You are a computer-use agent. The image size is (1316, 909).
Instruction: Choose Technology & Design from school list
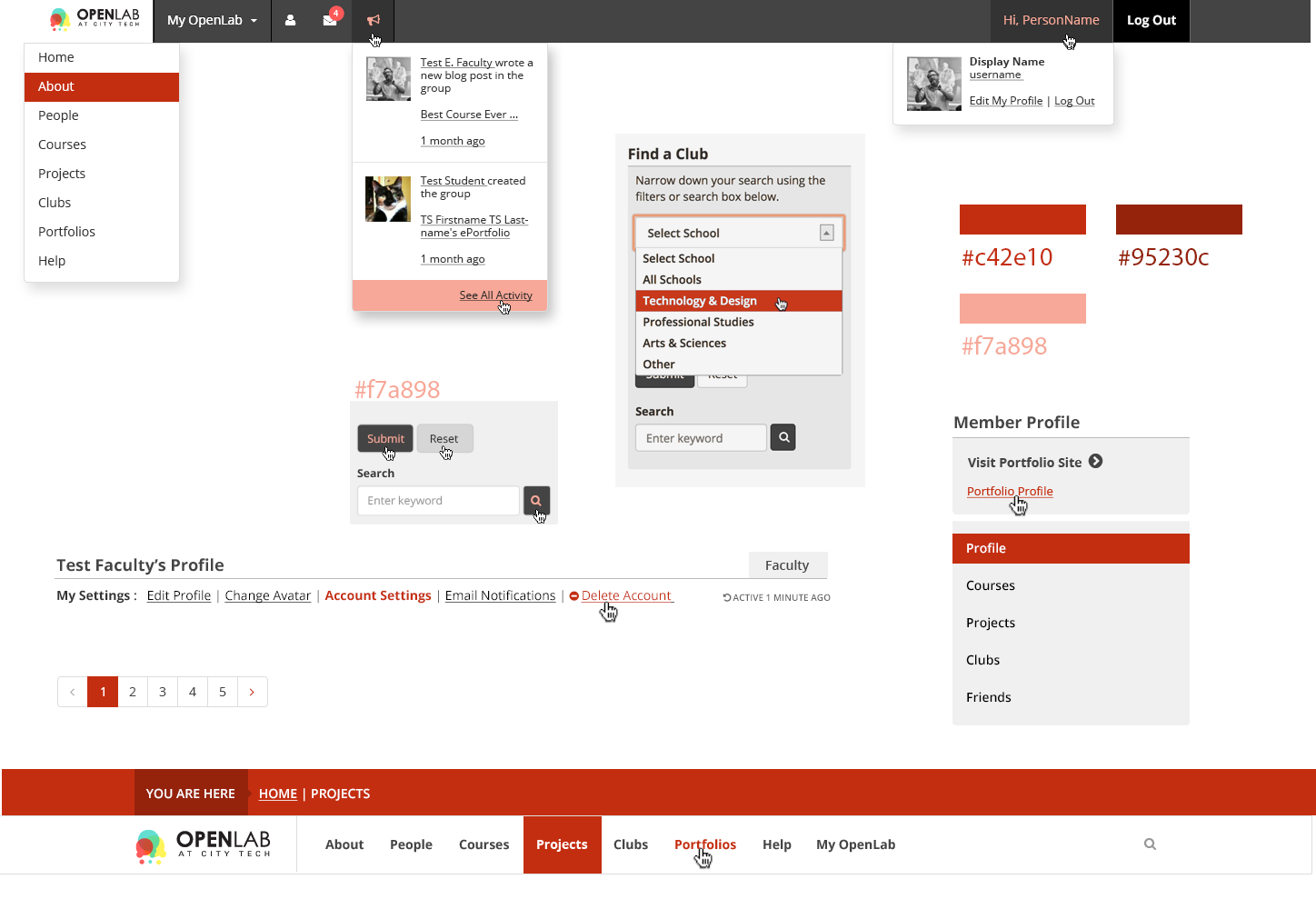(x=700, y=301)
